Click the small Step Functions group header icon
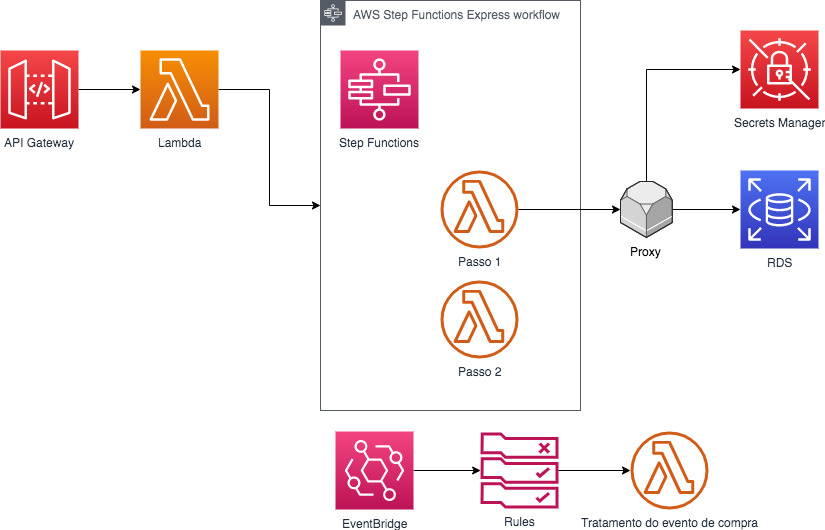 (333, 13)
